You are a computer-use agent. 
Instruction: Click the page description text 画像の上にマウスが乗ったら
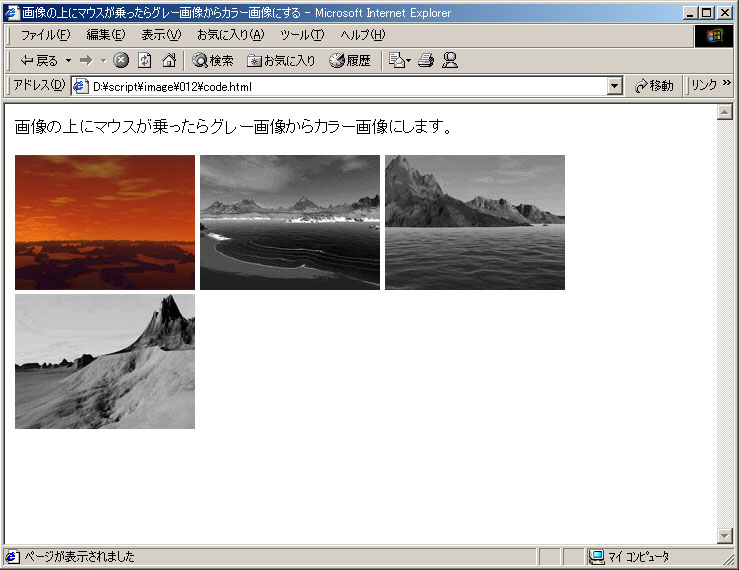click(234, 126)
